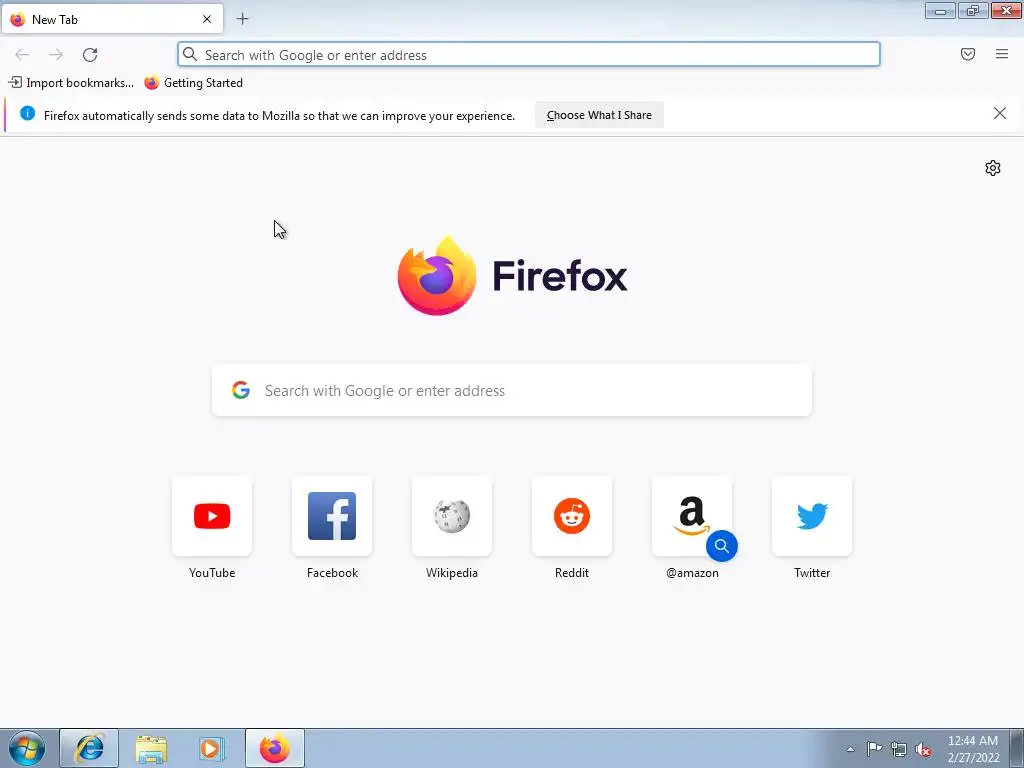This screenshot has width=1024, height=768.
Task: Restore down the Firefox window
Action: (973, 10)
